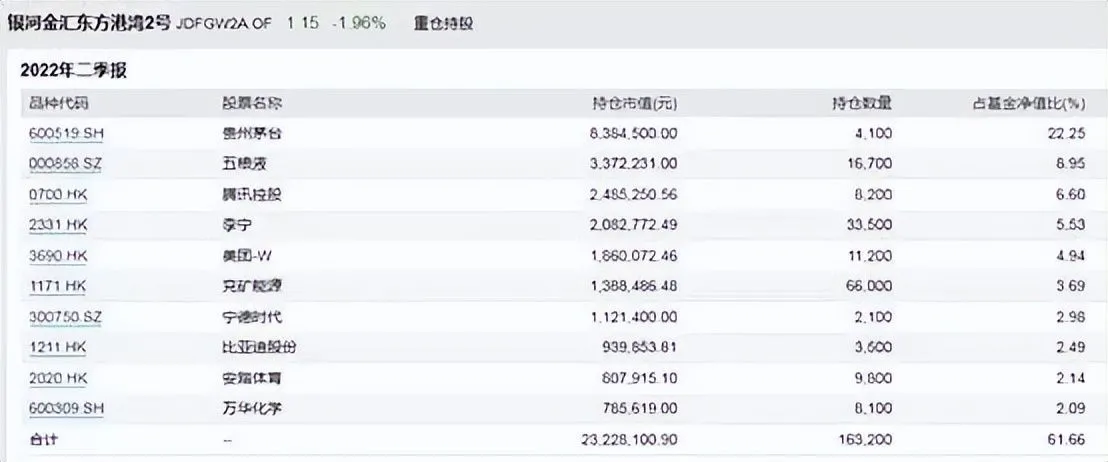Select stock name 贵州茅台

pyautogui.click(x=252, y=134)
